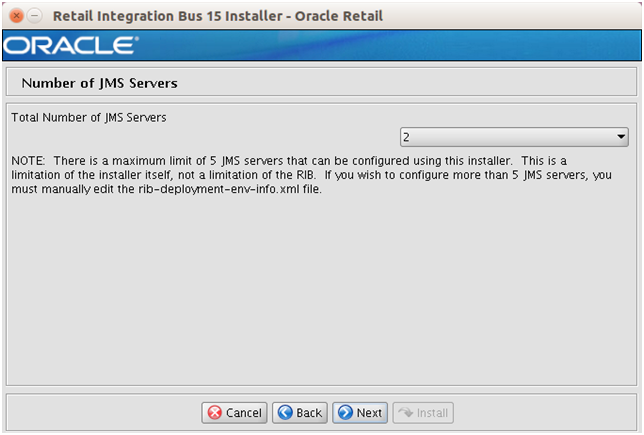The width and height of the screenshot is (644, 435).
Task: Click the grayed-out Install button
Action: pos(423,412)
